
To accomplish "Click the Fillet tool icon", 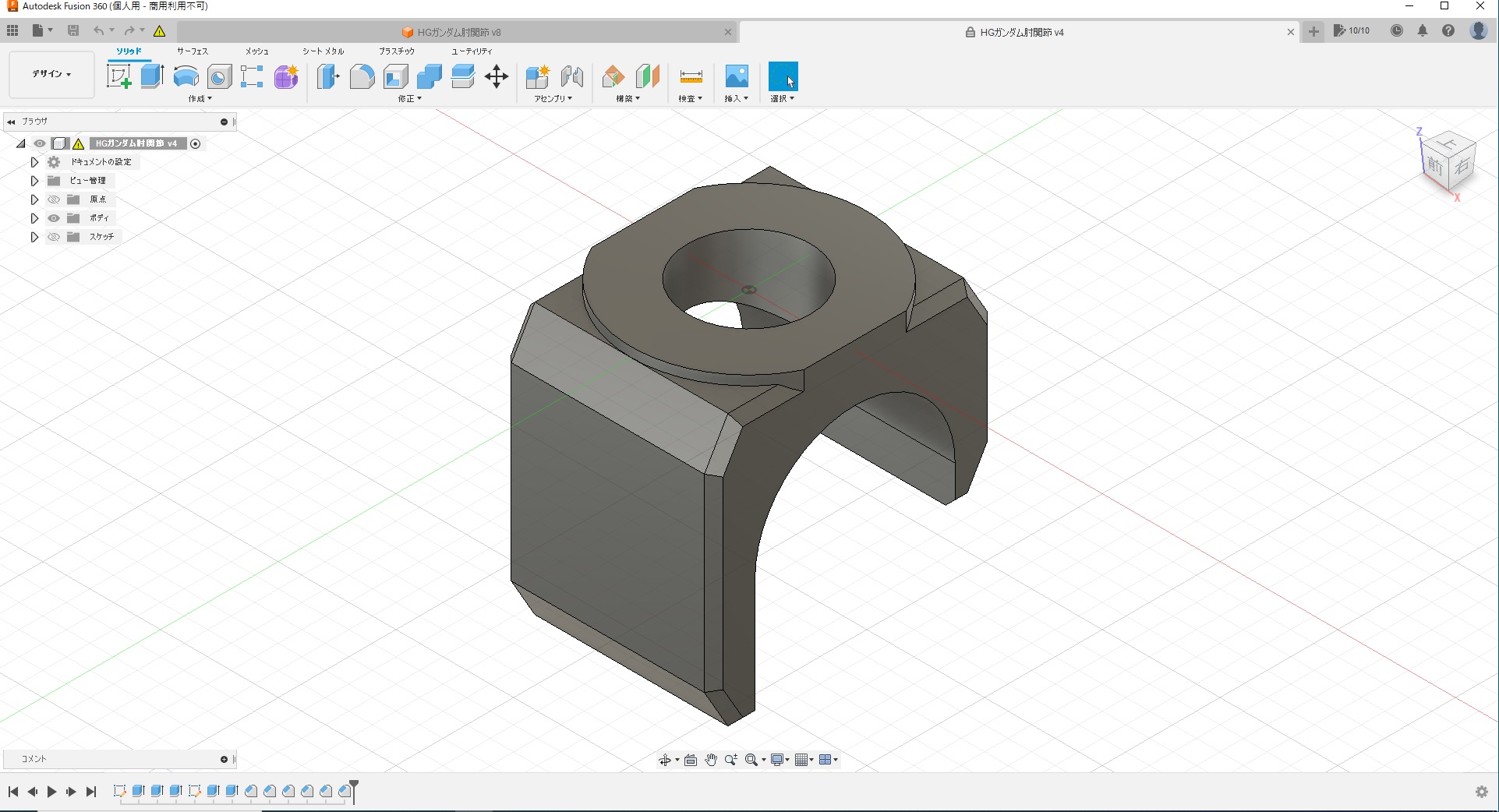I will (362, 76).
